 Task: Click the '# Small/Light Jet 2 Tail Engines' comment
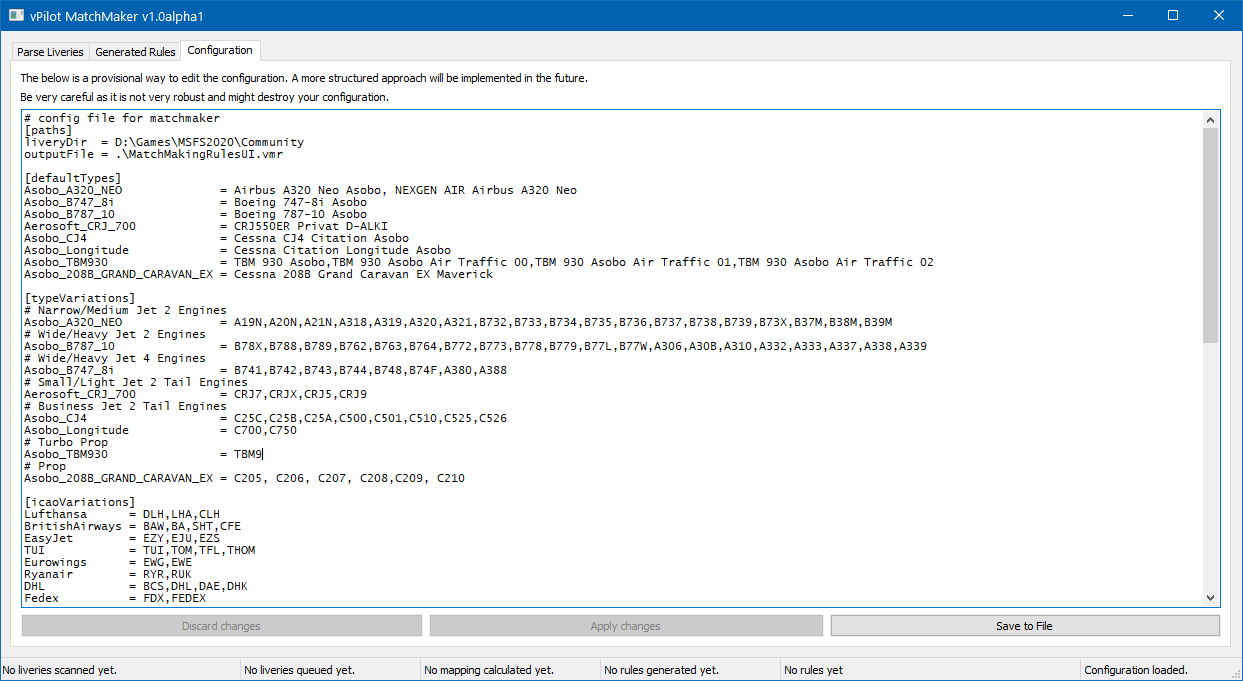pos(136,382)
